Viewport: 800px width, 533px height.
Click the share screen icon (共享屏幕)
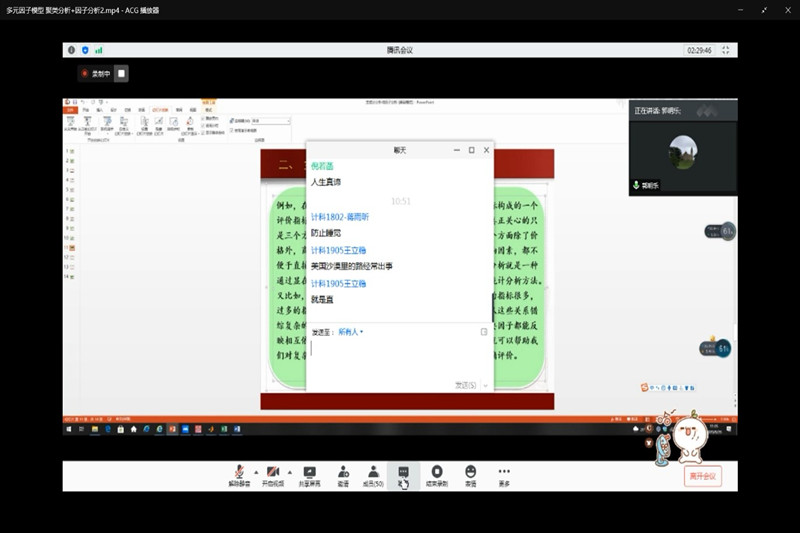(x=309, y=473)
